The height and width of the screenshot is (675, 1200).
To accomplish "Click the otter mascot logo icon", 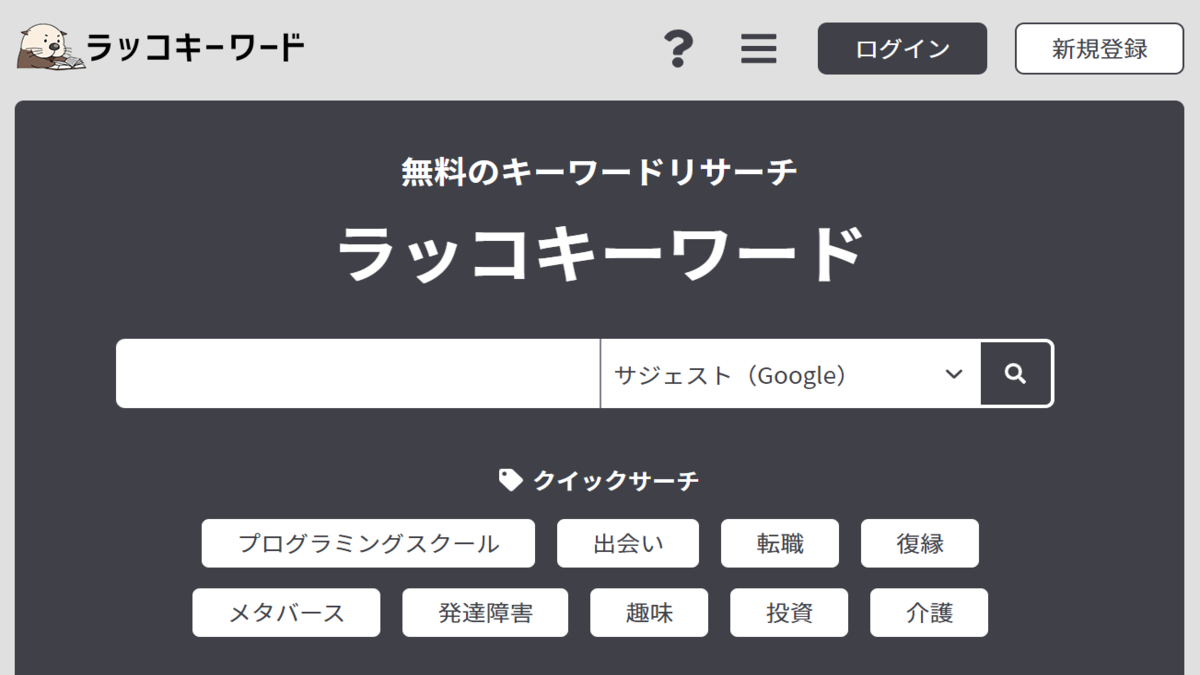I will (x=45, y=48).
